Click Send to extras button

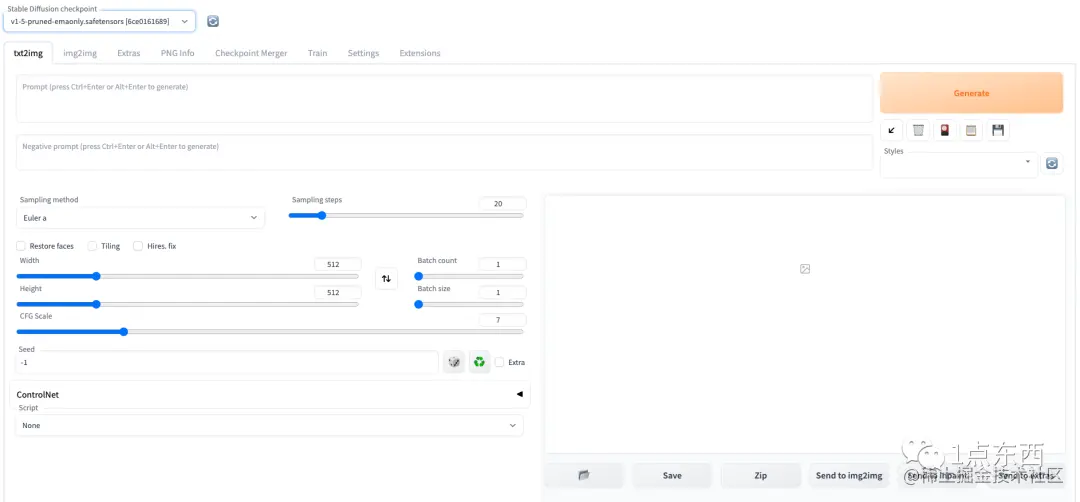(x=1026, y=475)
